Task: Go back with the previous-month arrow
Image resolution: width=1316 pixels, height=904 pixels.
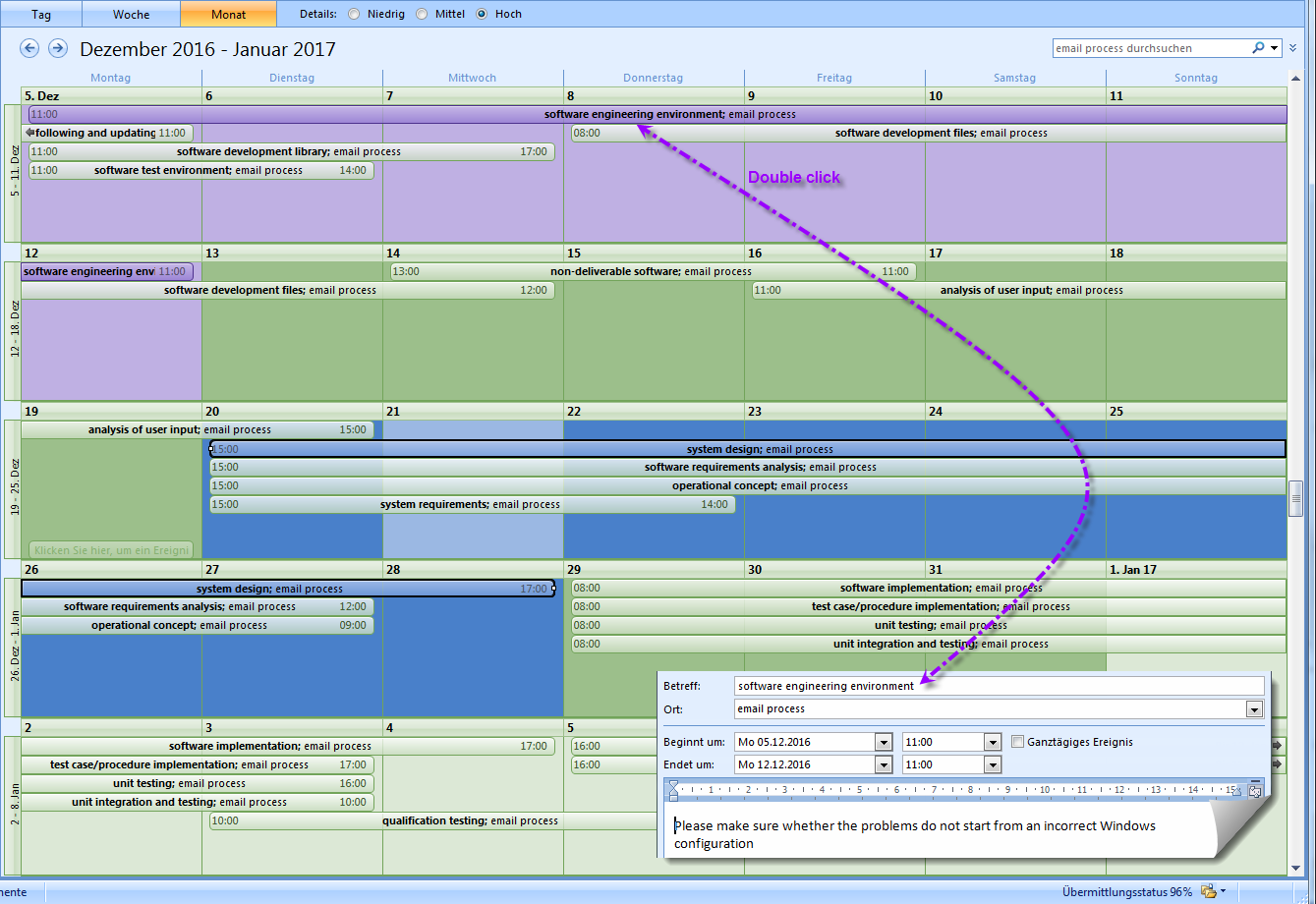Action: tap(29, 48)
